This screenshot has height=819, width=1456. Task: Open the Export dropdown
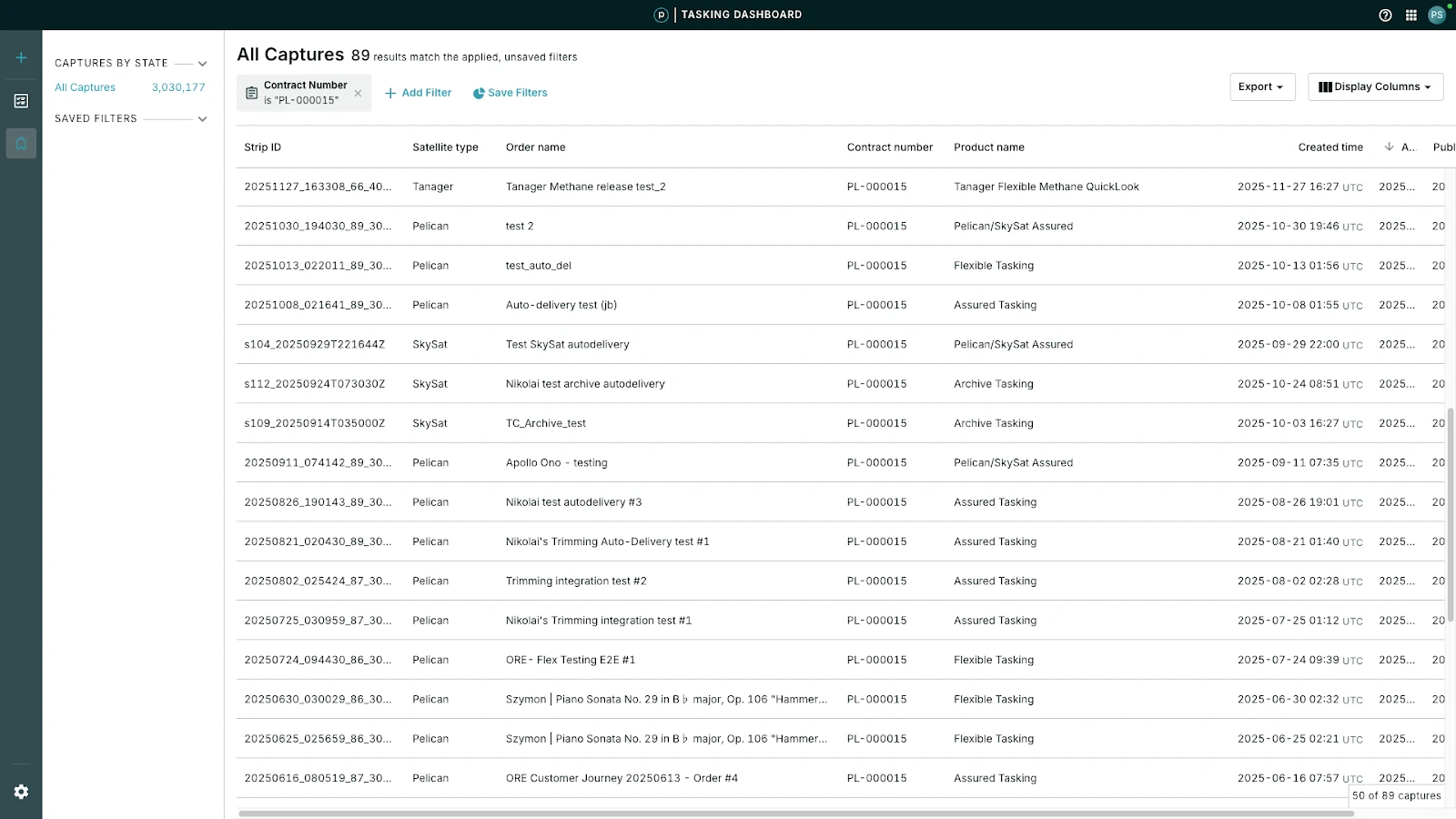coord(1261,86)
